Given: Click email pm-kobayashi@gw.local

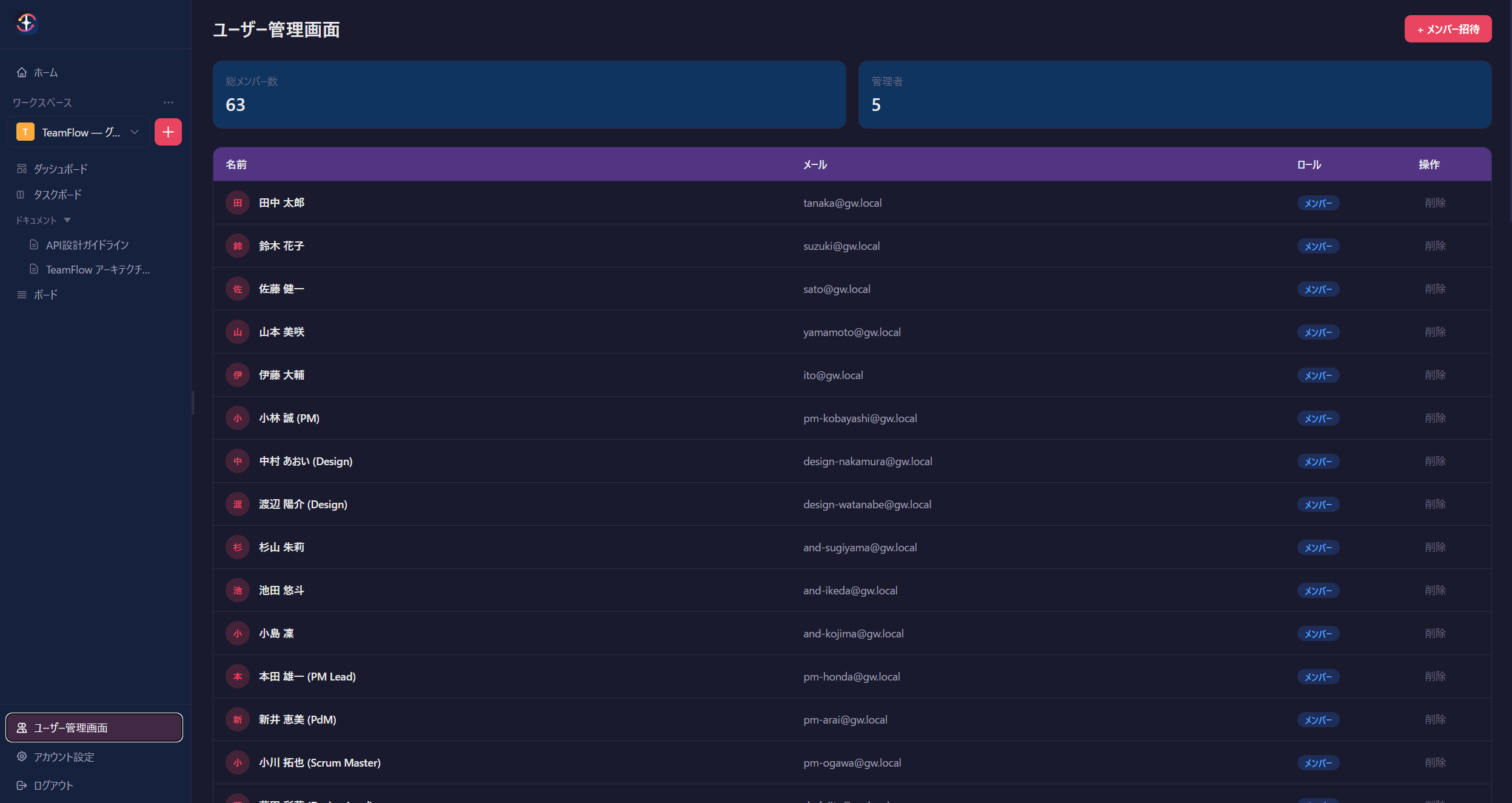Looking at the screenshot, I should coord(860,418).
